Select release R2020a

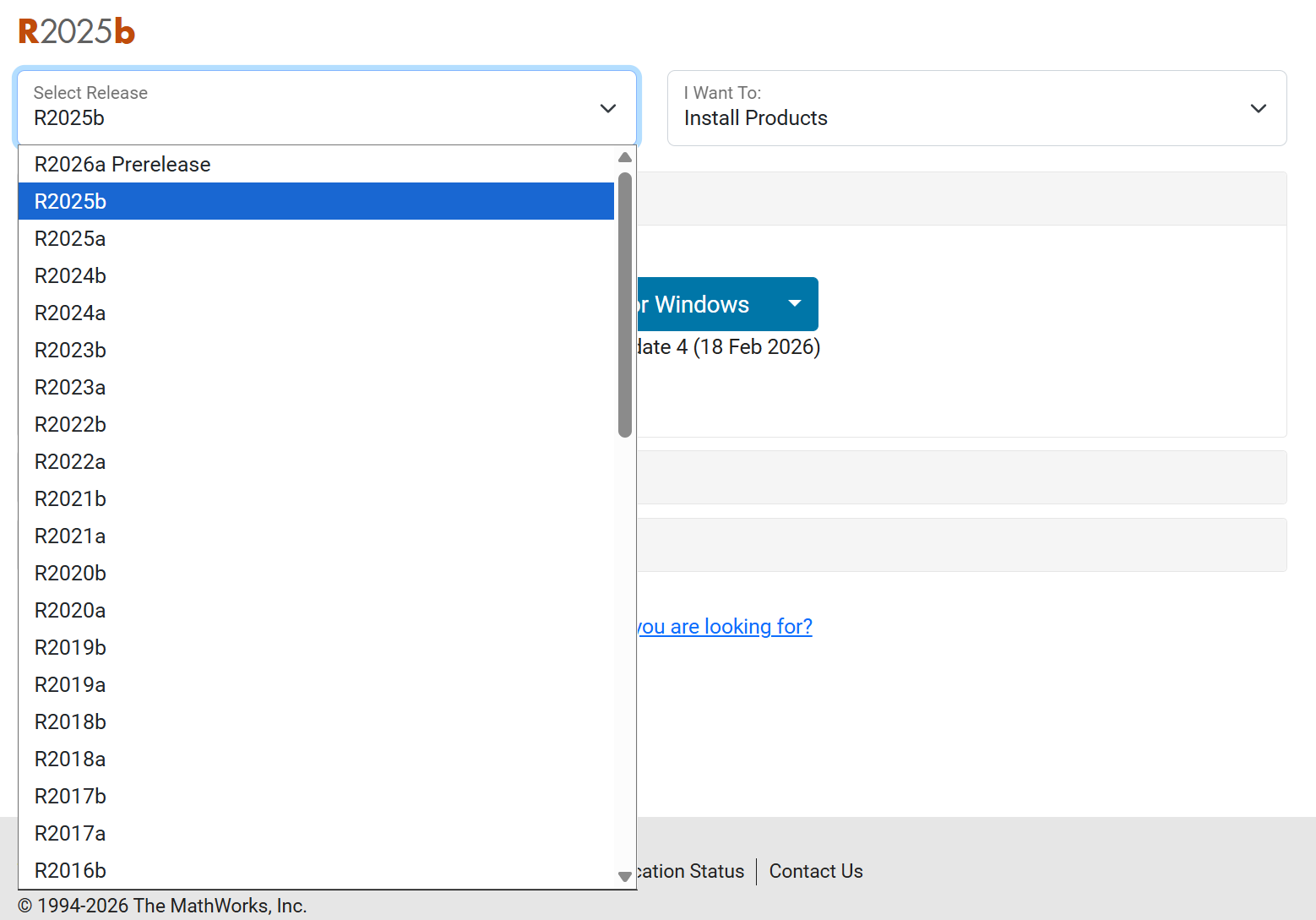click(x=317, y=610)
